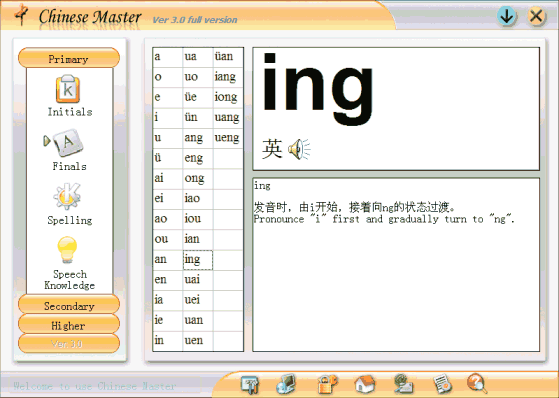The image size is (559, 398).
Task: Select the final "uang"
Action: click(228, 118)
